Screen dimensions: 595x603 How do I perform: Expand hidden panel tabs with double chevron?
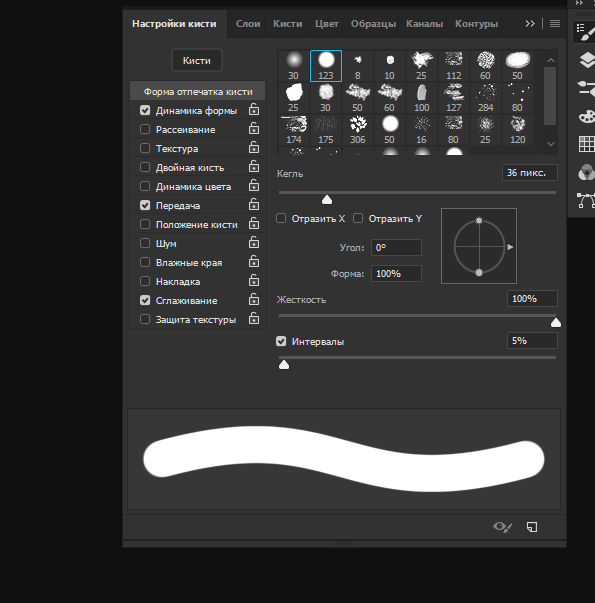tap(530, 24)
